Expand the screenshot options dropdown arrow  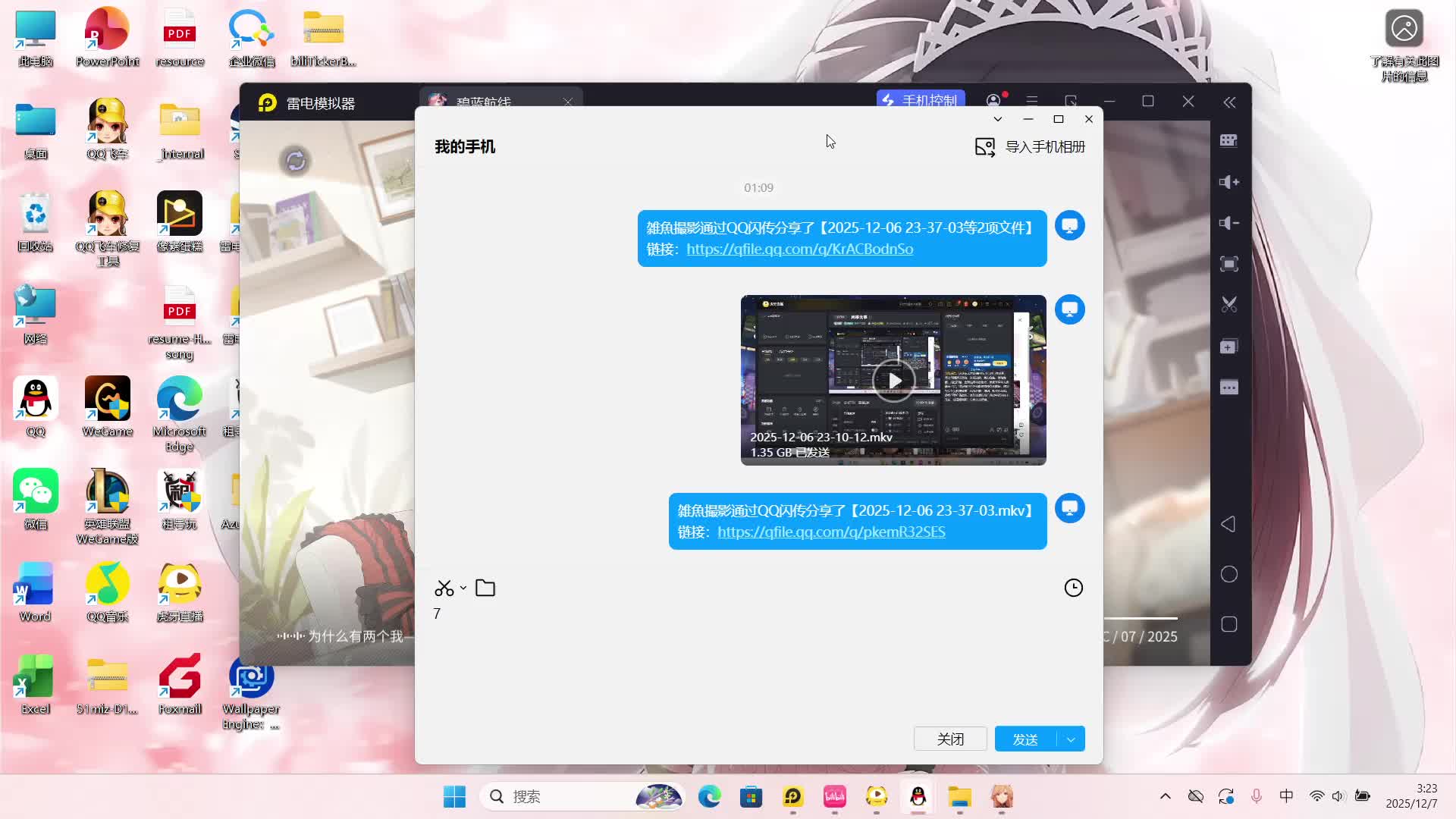pyautogui.click(x=463, y=588)
